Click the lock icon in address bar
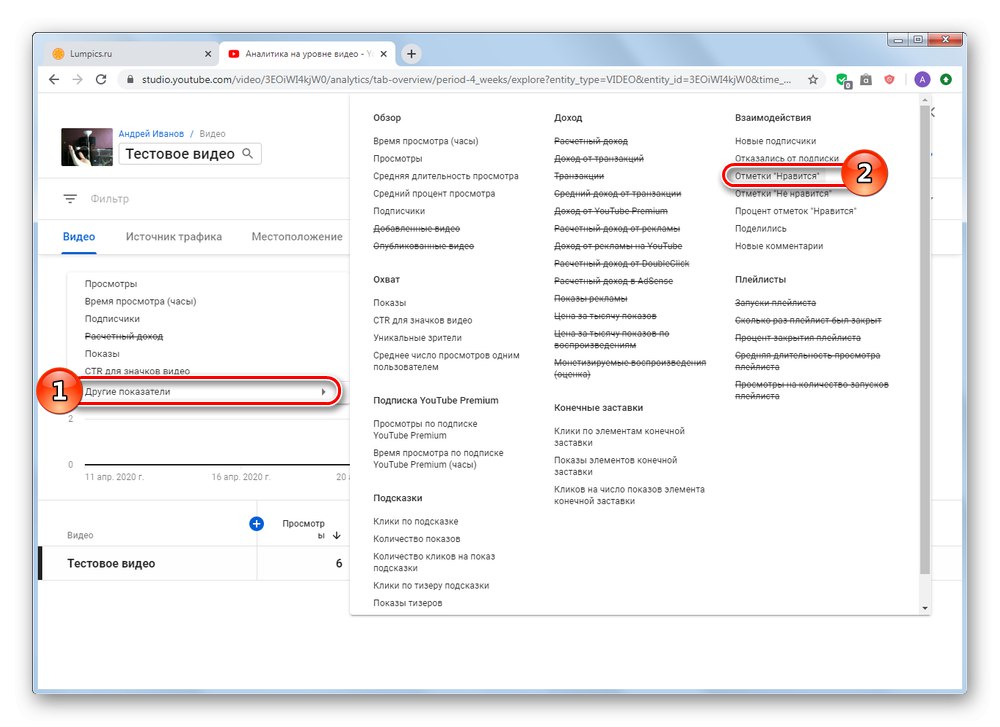 130,80
